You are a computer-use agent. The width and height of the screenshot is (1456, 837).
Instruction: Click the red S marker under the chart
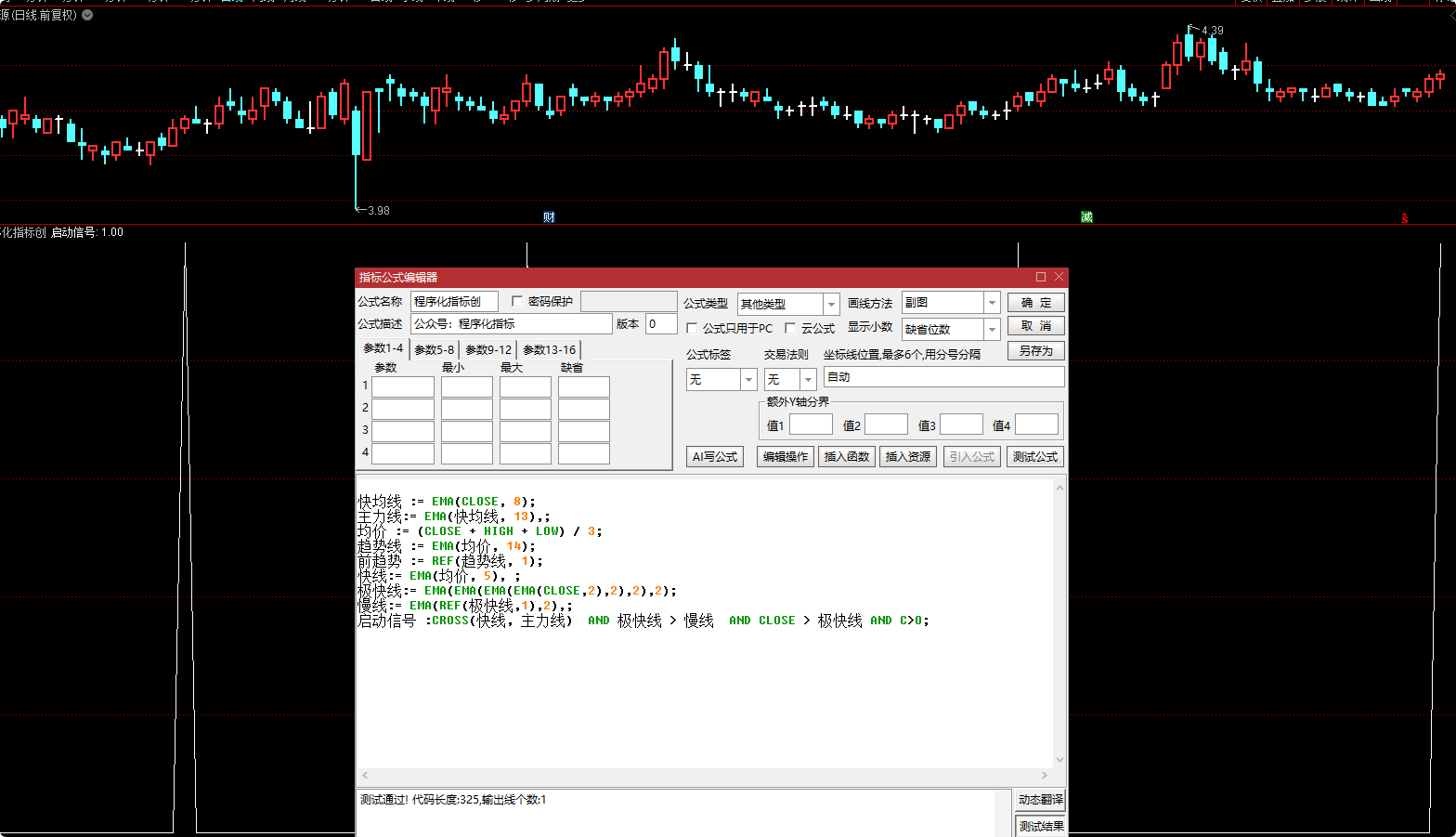[1404, 218]
